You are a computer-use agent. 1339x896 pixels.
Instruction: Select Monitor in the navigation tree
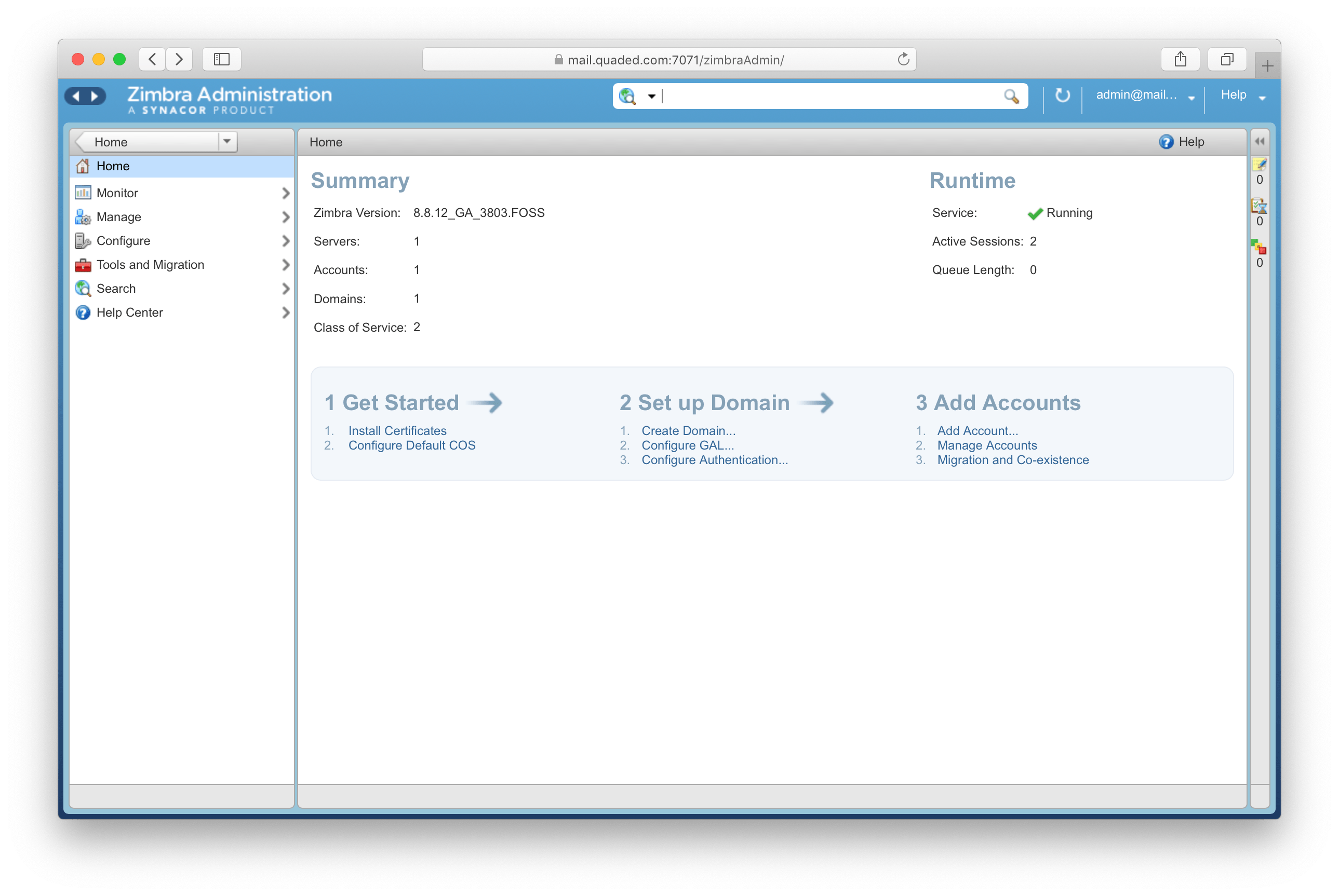(182, 193)
